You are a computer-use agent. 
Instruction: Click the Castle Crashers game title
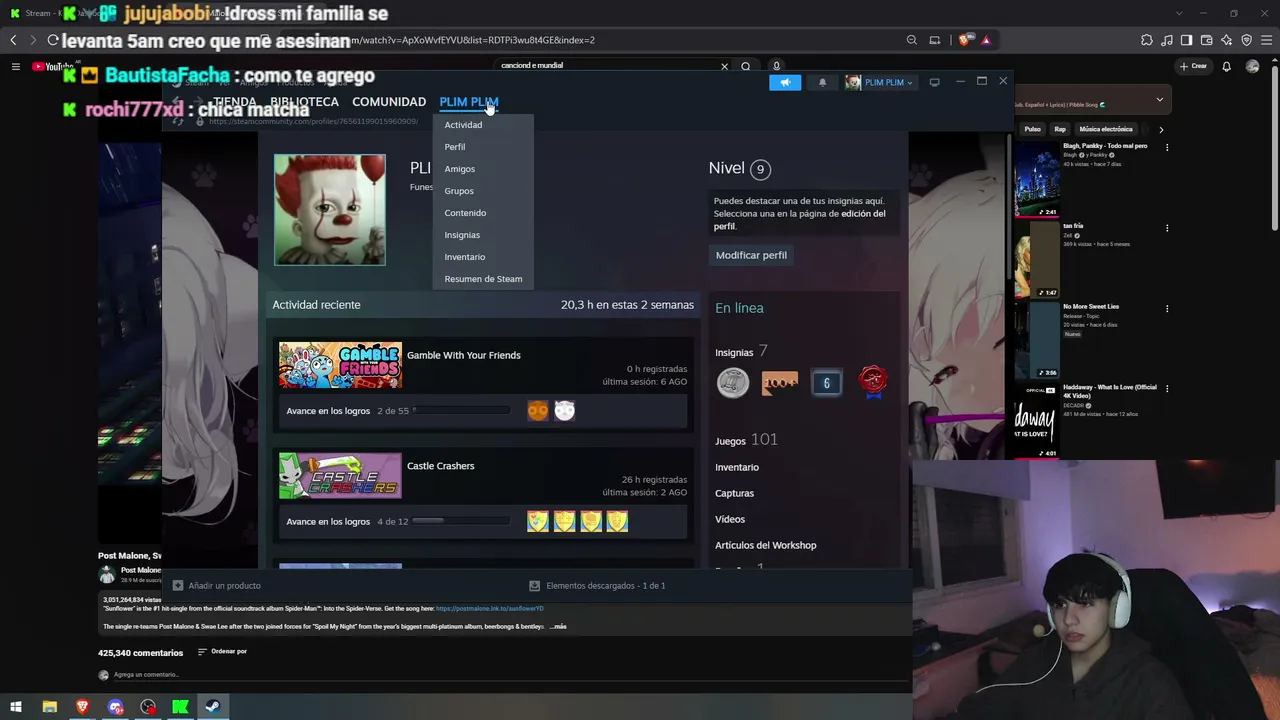(x=441, y=466)
